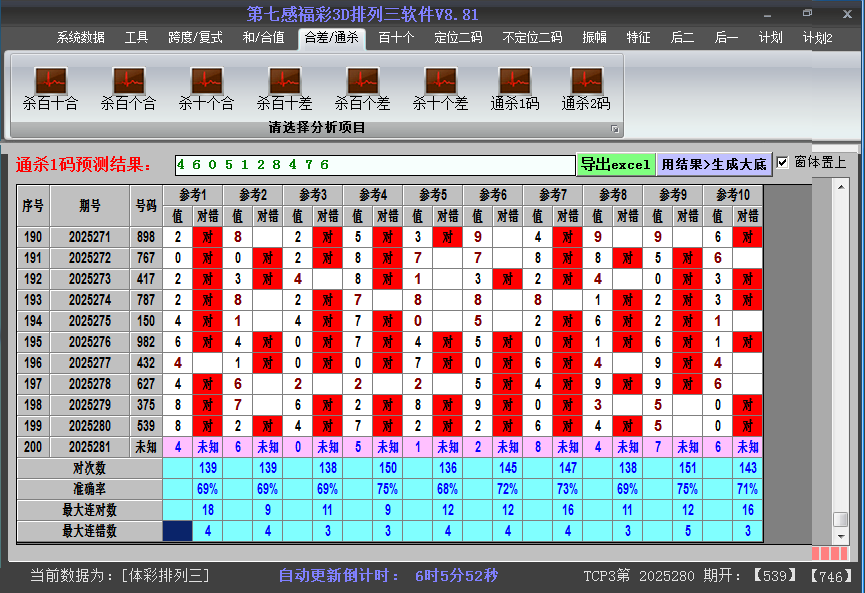Open the 振幅 tab
The width and height of the screenshot is (865, 593).
(x=591, y=37)
